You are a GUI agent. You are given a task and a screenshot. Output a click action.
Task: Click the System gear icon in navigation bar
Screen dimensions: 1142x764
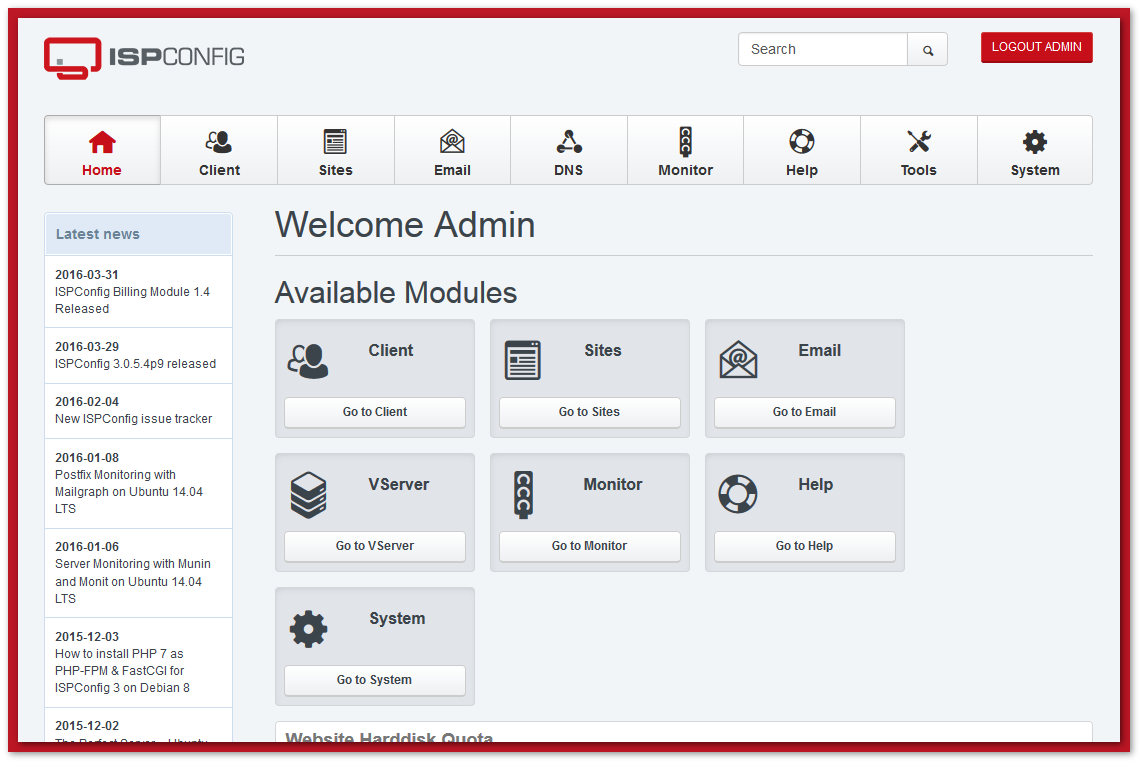1035,142
